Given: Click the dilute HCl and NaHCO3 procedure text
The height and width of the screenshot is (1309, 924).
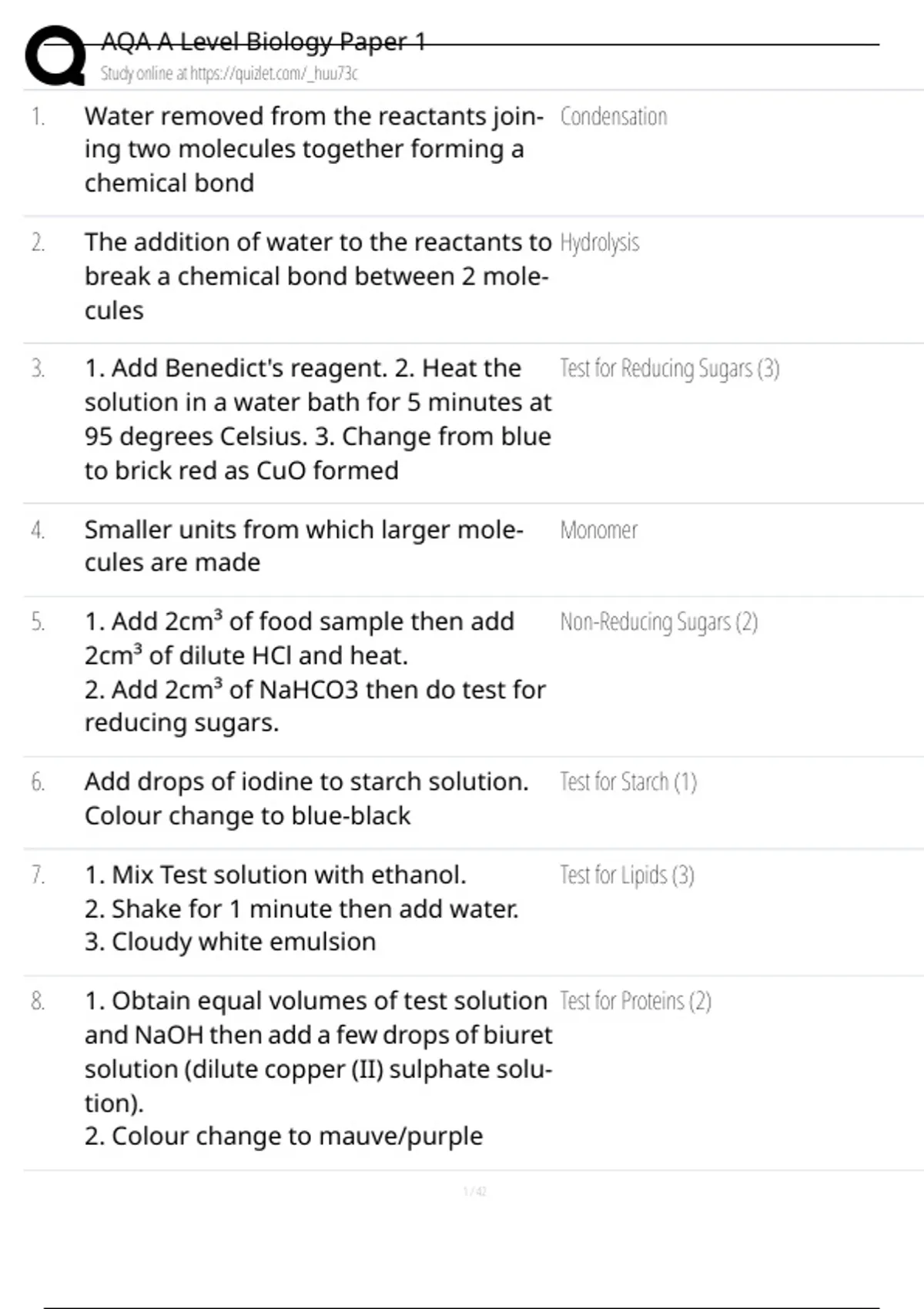Looking at the screenshot, I should pos(314,671).
